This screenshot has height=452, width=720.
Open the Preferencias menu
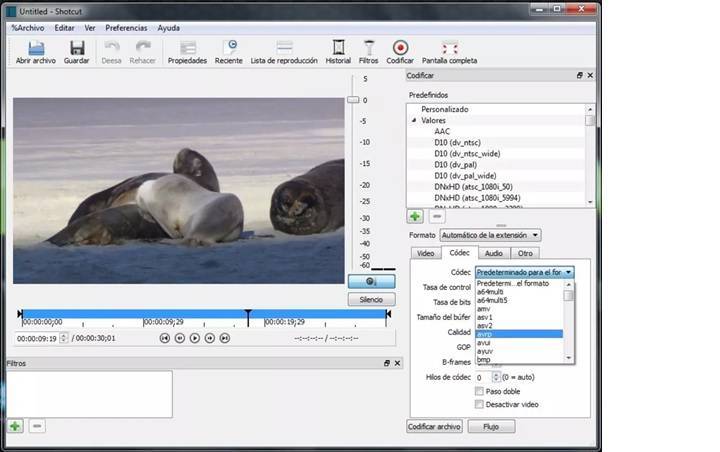click(x=126, y=28)
